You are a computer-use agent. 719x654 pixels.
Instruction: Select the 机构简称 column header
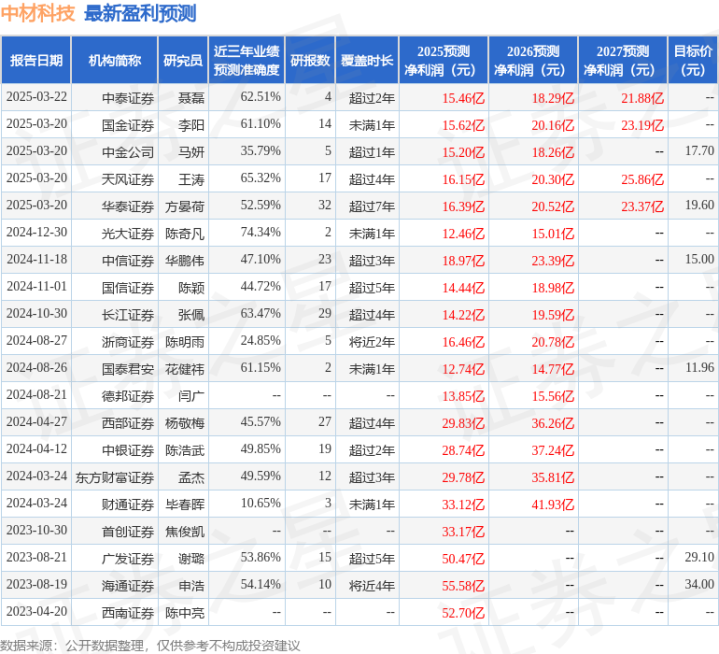[x=115, y=60]
